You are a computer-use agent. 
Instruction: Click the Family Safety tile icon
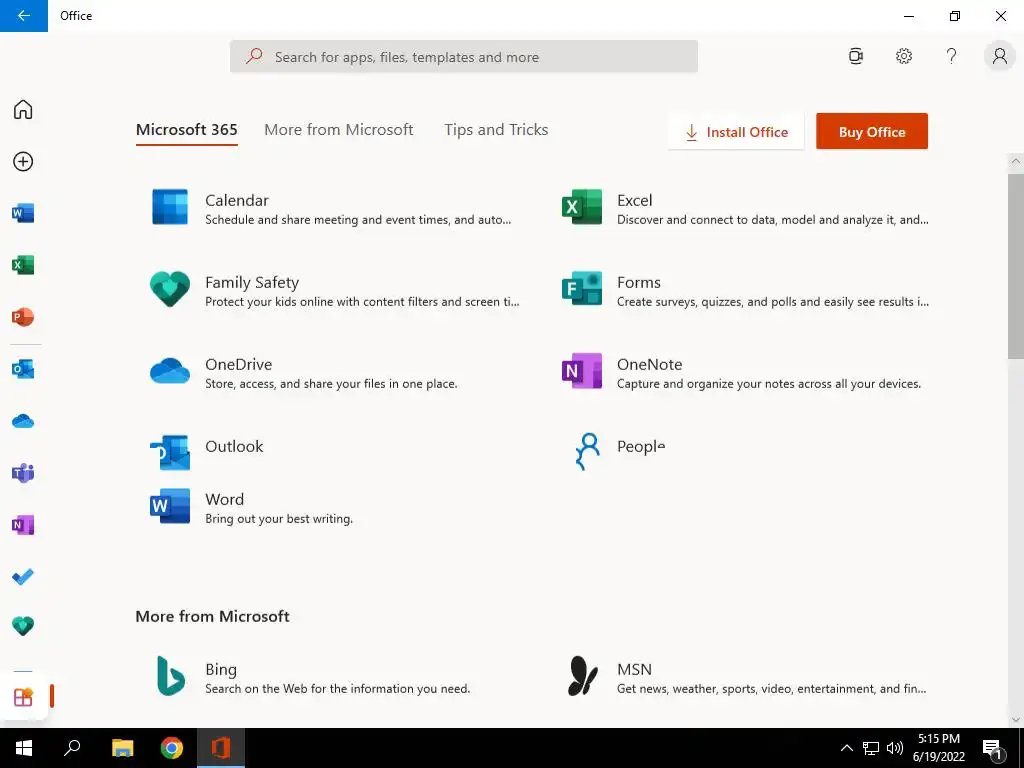[170, 289]
